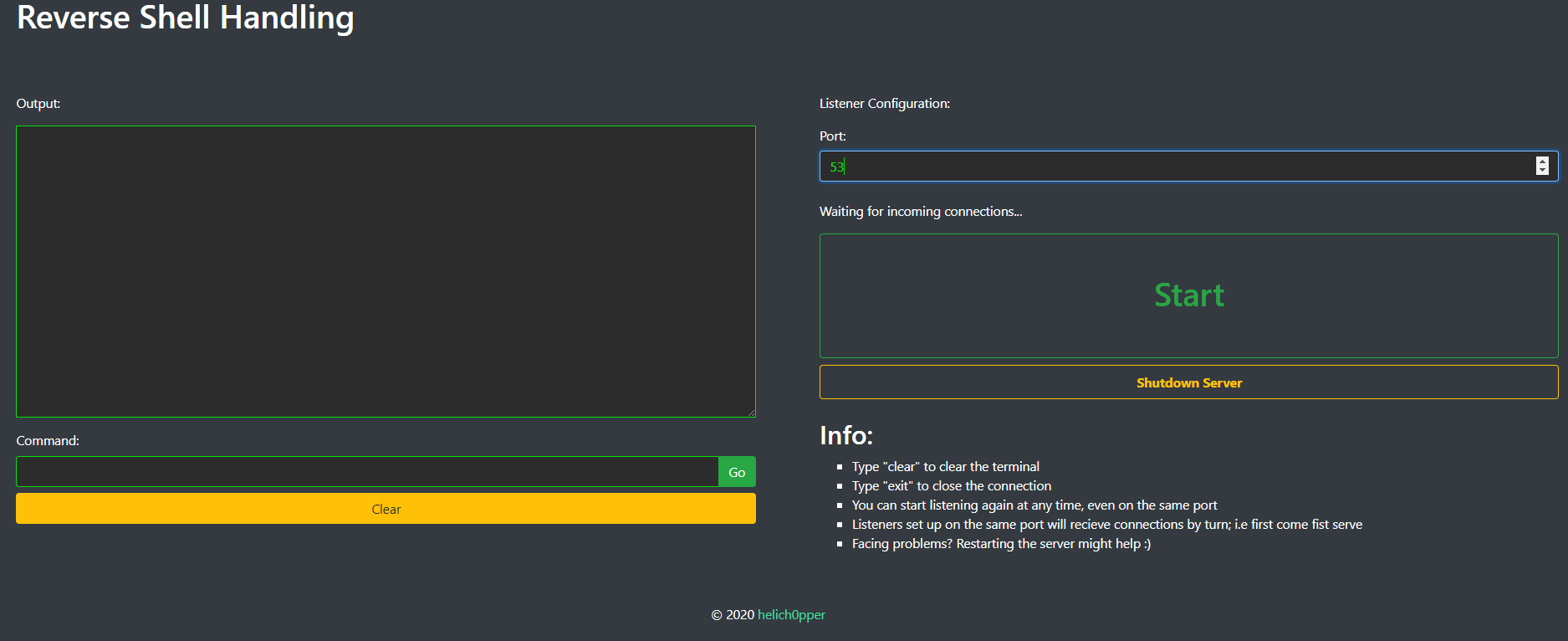
Task: Focus the Command input field
Action: click(367, 472)
